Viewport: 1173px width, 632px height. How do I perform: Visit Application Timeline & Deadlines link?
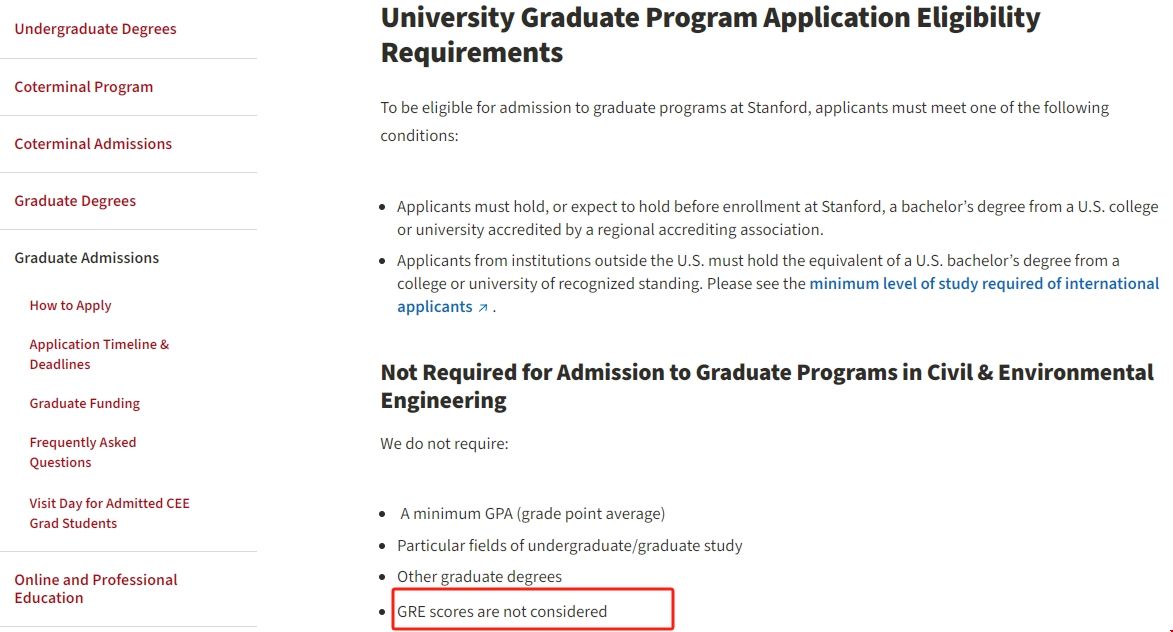(99, 354)
